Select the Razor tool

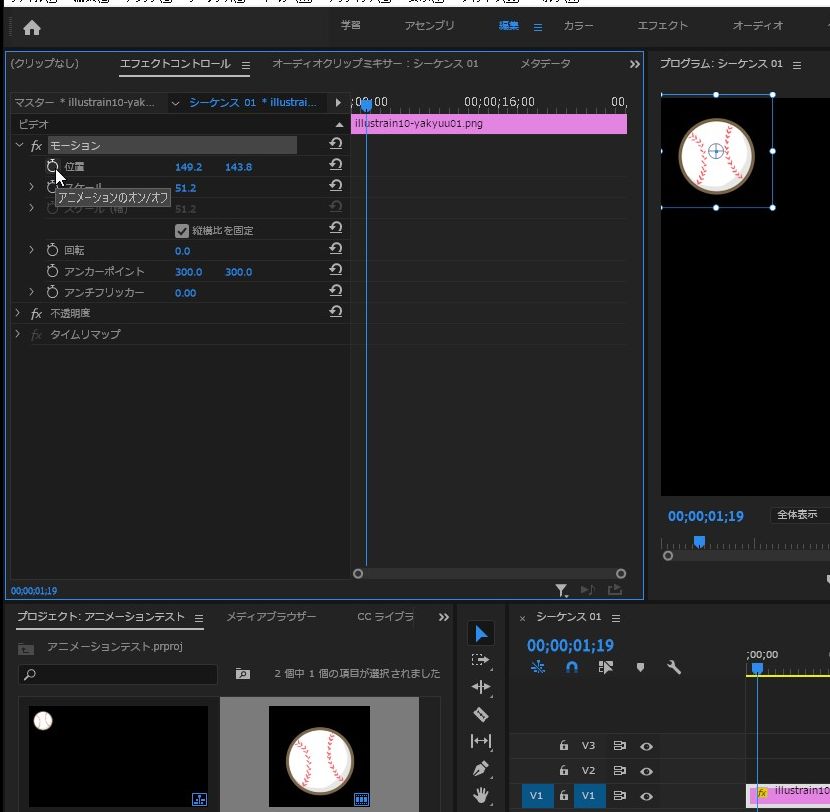[x=481, y=714]
